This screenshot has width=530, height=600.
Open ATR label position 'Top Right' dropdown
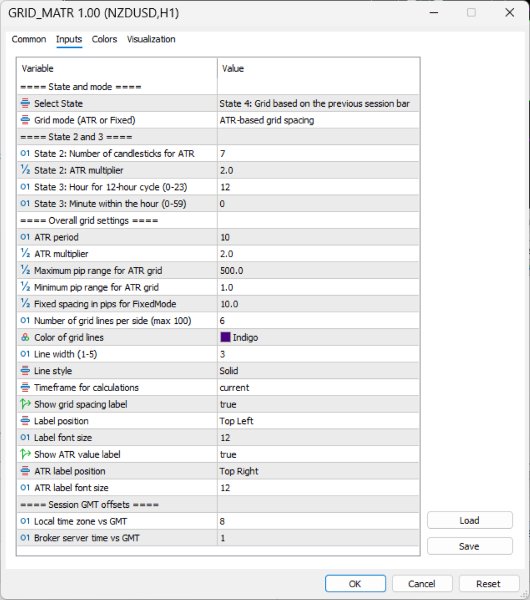pyautogui.click(x=318, y=471)
